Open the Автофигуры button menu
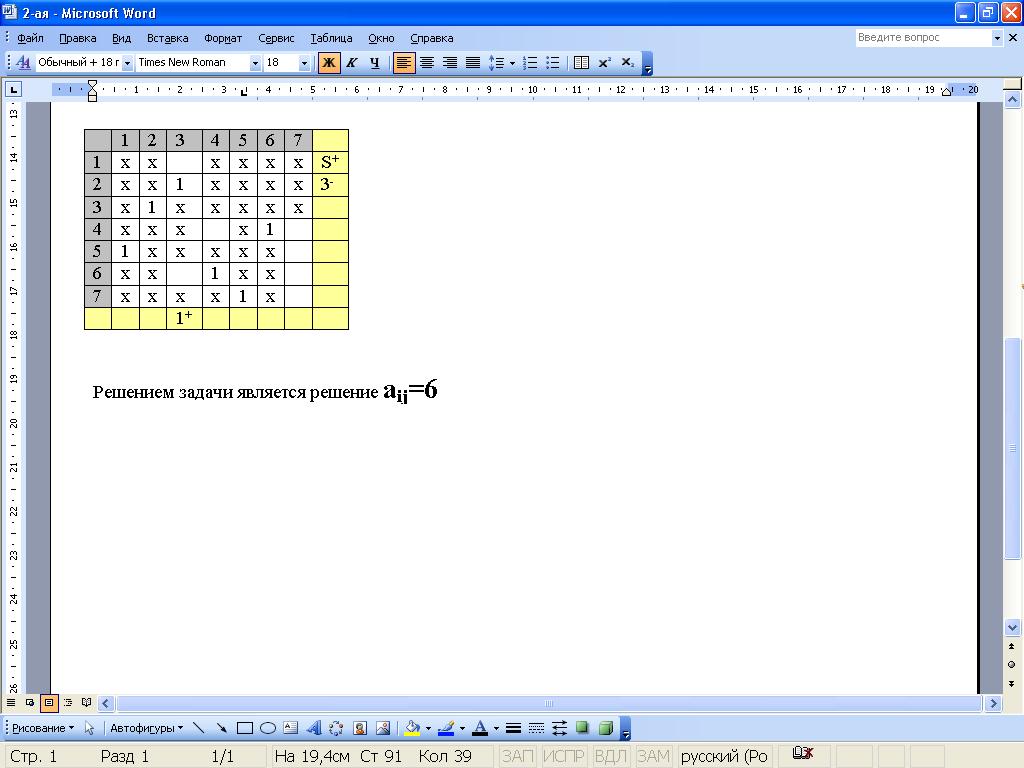The height and width of the screenshot is (768, 1024). click(146, 728)
